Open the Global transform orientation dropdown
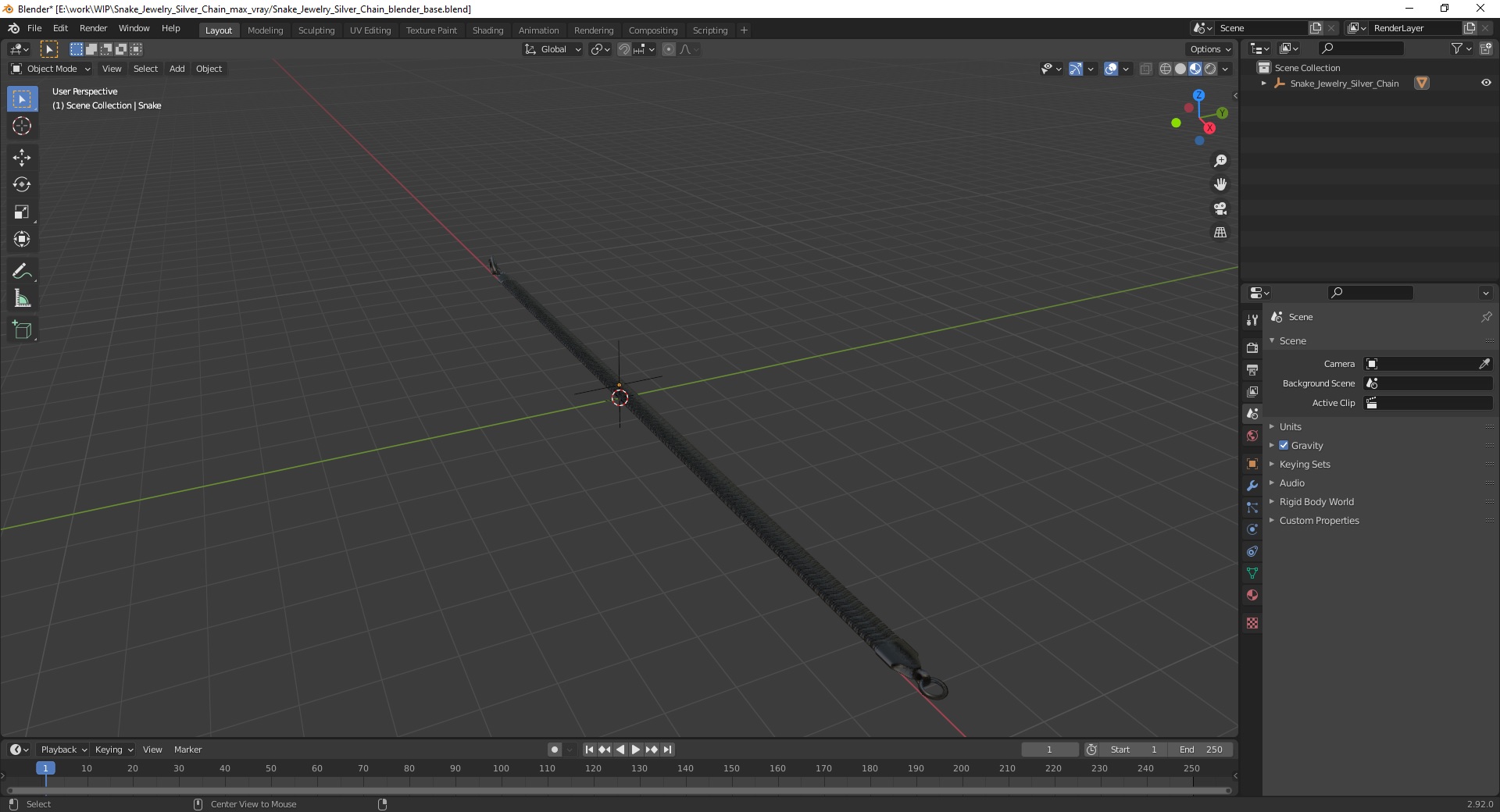Viewport: 1500px width, 812px height. click(552, 49)
